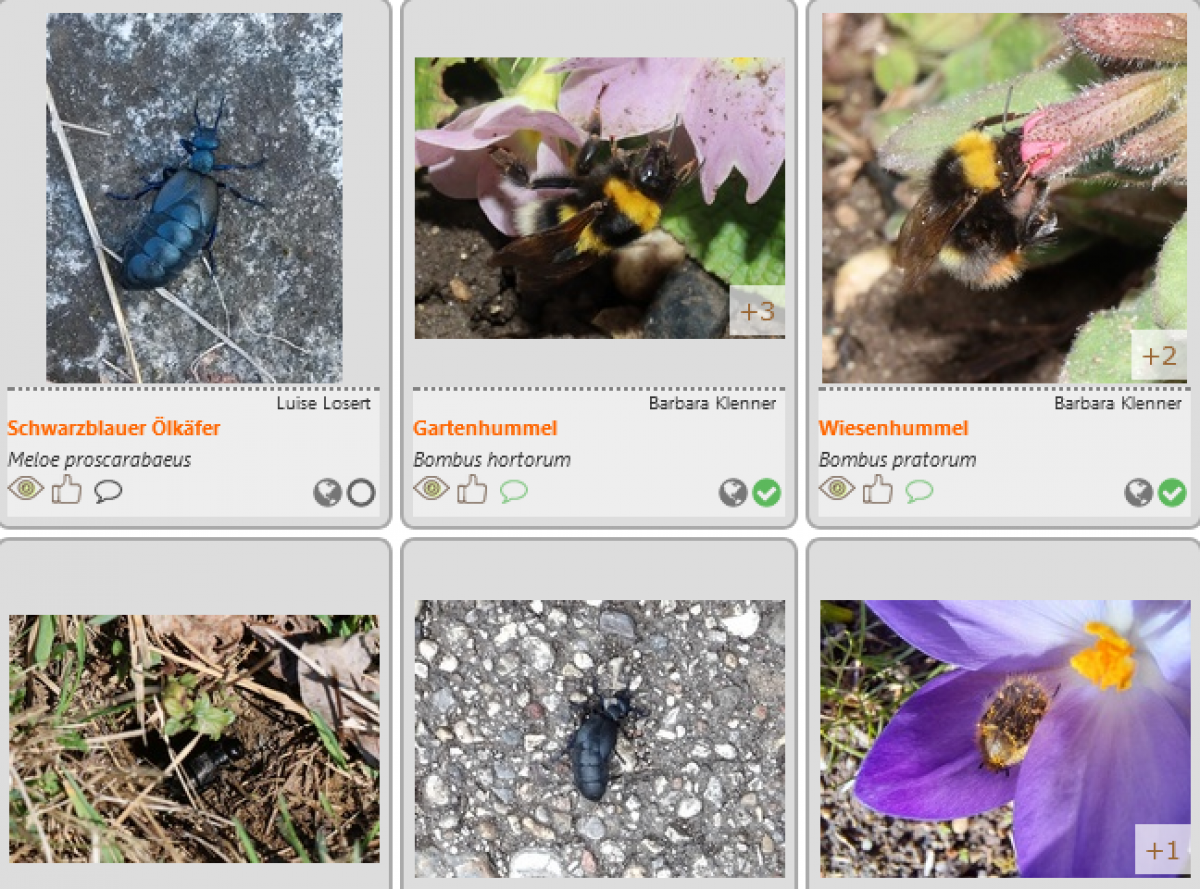Expand the +2 more photos on Wiesenhummel
Screen dimensions: 1200x889
tap(1159, 355)
